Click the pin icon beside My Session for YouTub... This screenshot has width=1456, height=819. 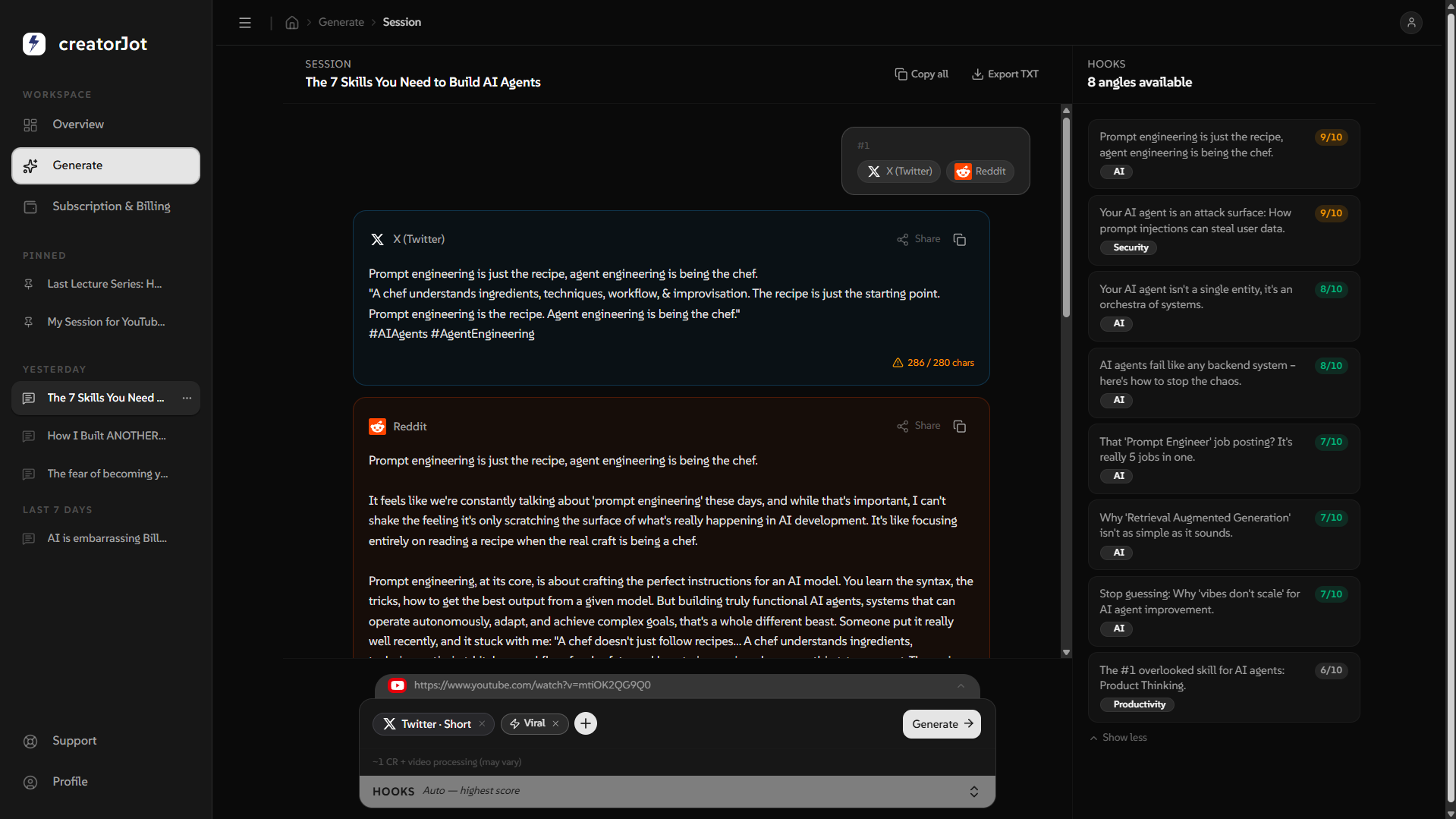pyautogui.click(x=29, y=322)
